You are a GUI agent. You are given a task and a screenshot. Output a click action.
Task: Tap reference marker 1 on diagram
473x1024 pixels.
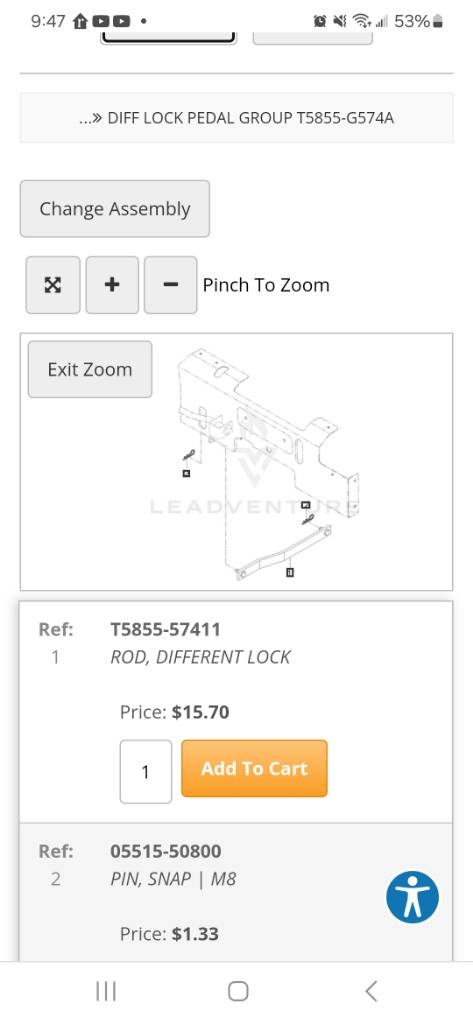[x=290, y=572]
